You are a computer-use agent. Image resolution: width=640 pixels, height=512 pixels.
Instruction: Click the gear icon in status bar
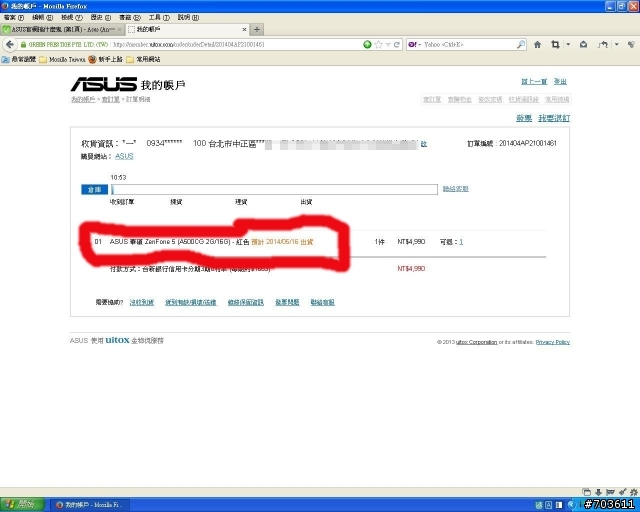click(x=634, y=492)
